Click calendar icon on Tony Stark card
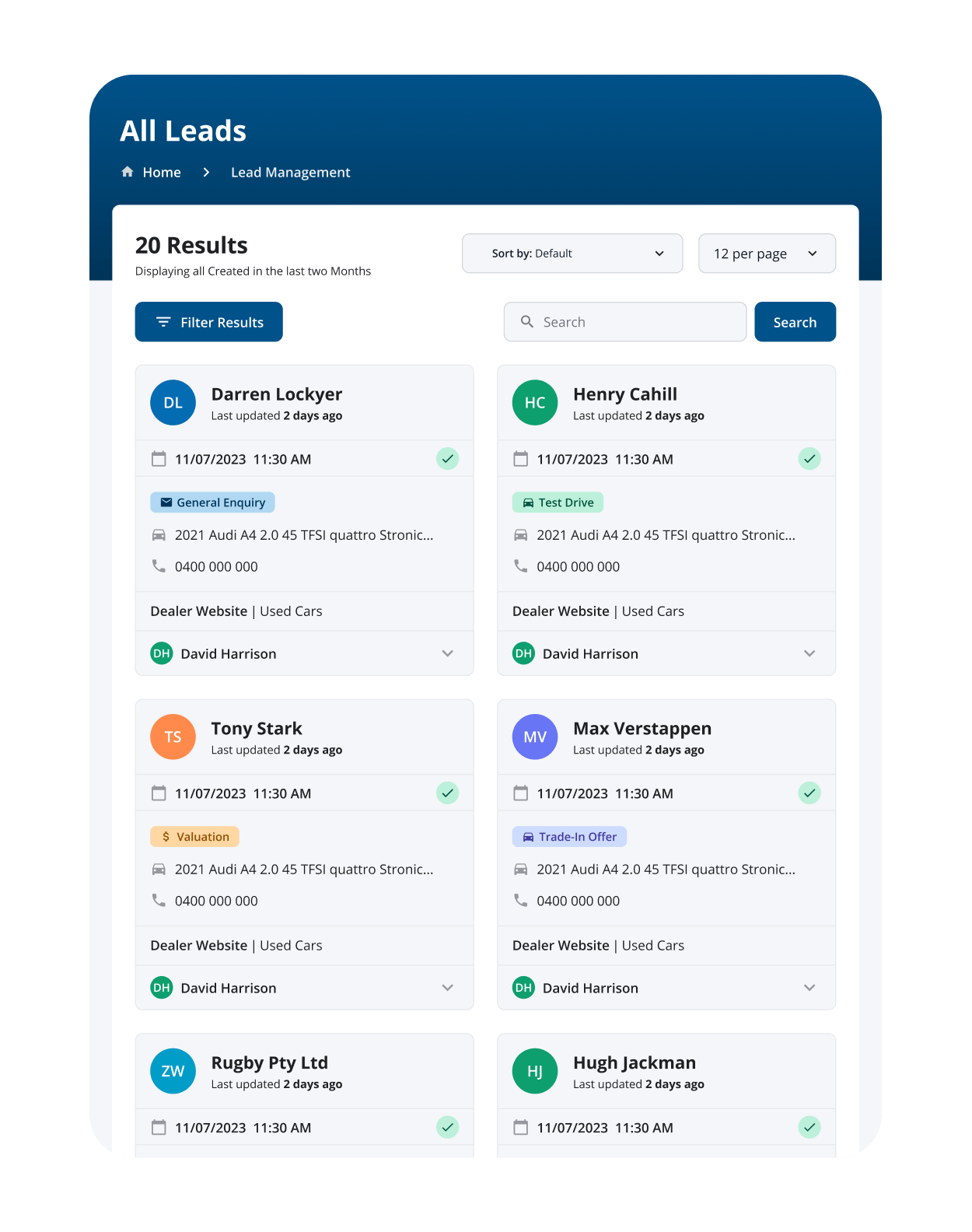The image size is (972, 1232). tap(159, 793)
